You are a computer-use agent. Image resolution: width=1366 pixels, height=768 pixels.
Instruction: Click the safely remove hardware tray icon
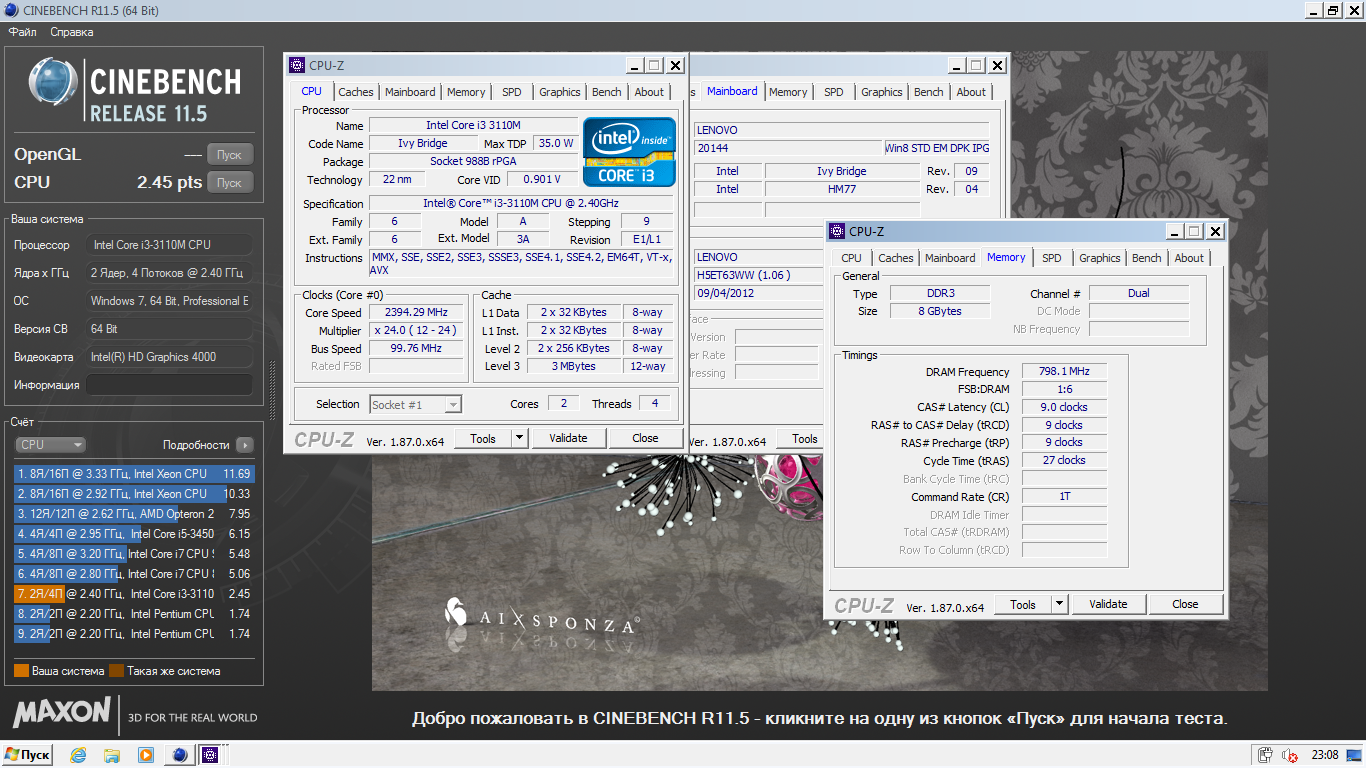1265,755
